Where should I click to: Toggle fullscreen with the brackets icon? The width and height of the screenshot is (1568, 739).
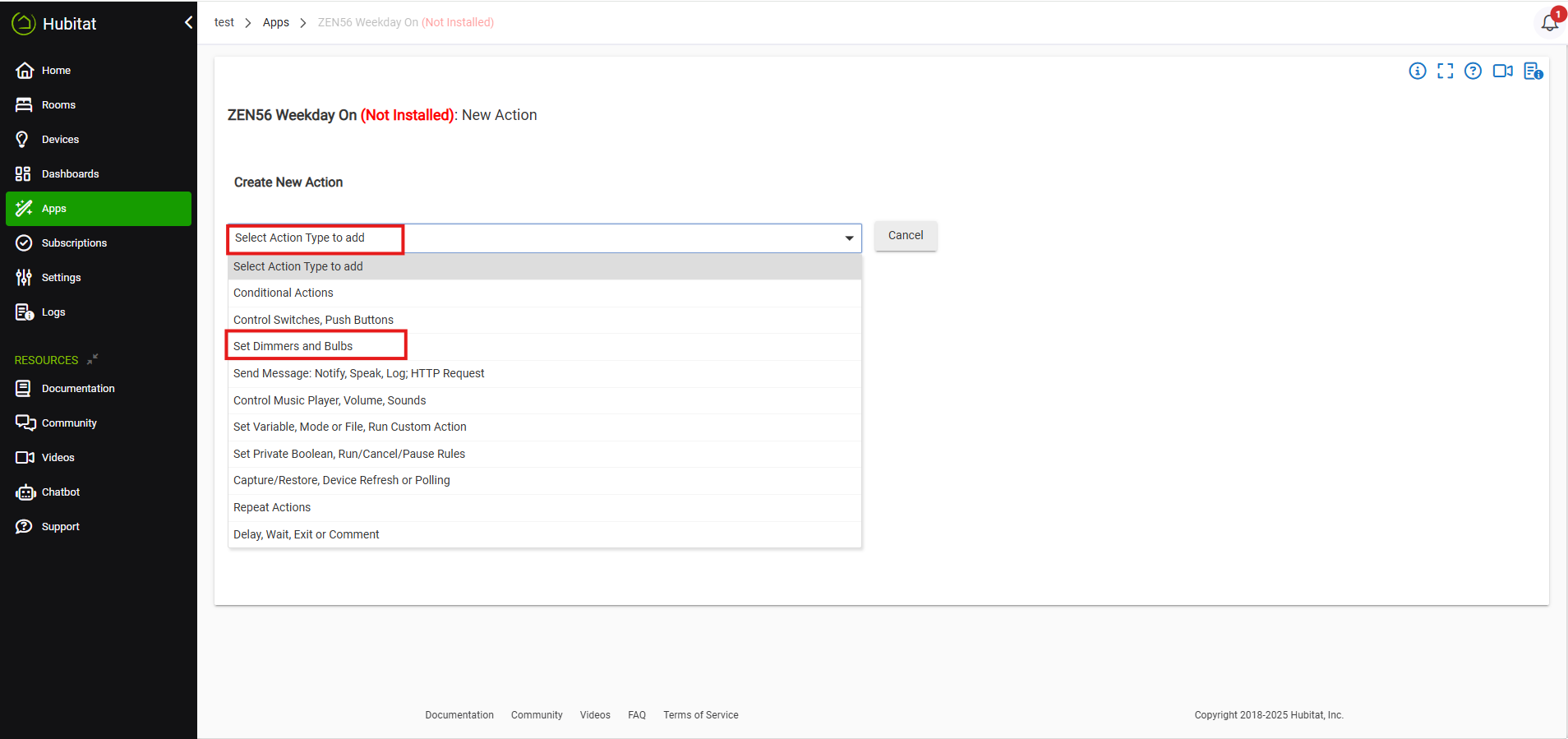1446,71
